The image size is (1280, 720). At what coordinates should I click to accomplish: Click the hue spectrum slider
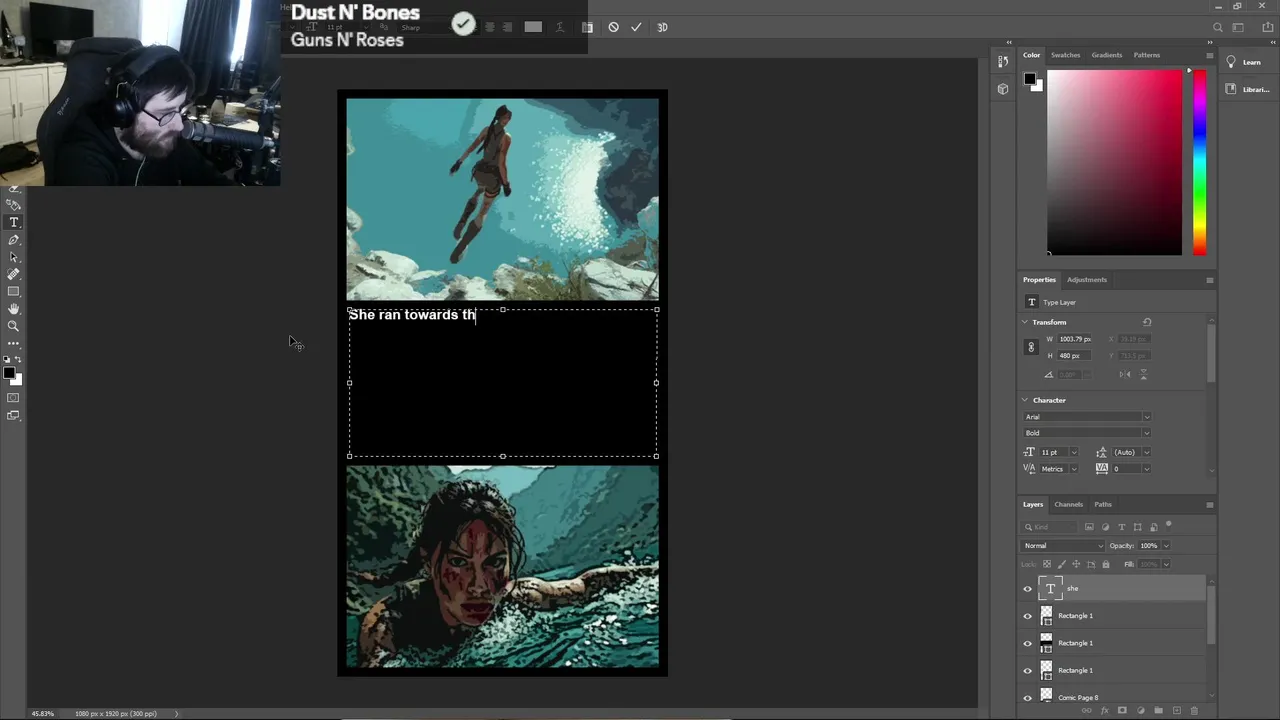pos(1199,162)
